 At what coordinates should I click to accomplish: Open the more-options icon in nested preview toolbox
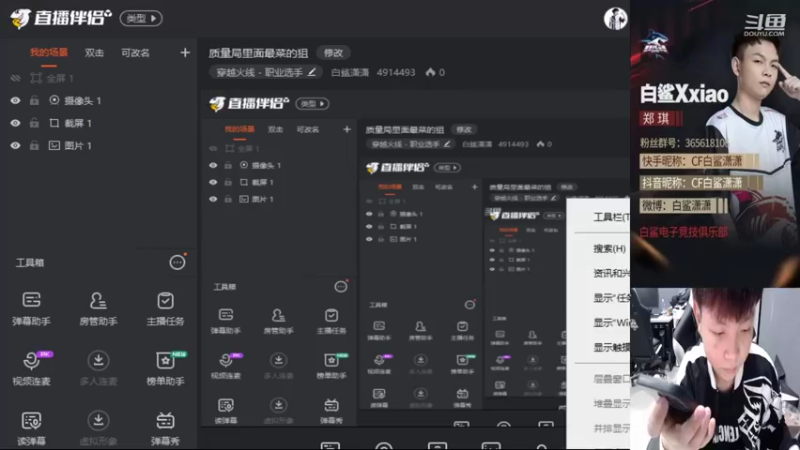(x=341, y=287)
